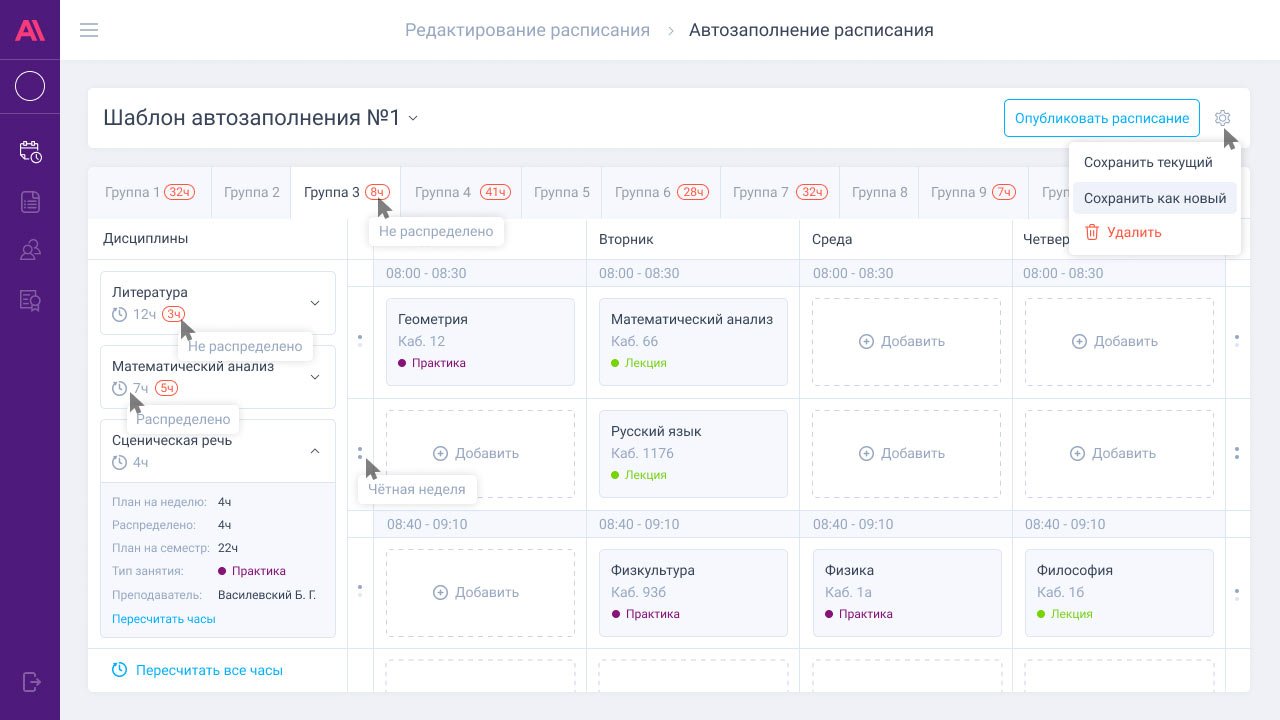
Task: Select Сохранить как новый menu item
Action: (x=1154, y=198)
